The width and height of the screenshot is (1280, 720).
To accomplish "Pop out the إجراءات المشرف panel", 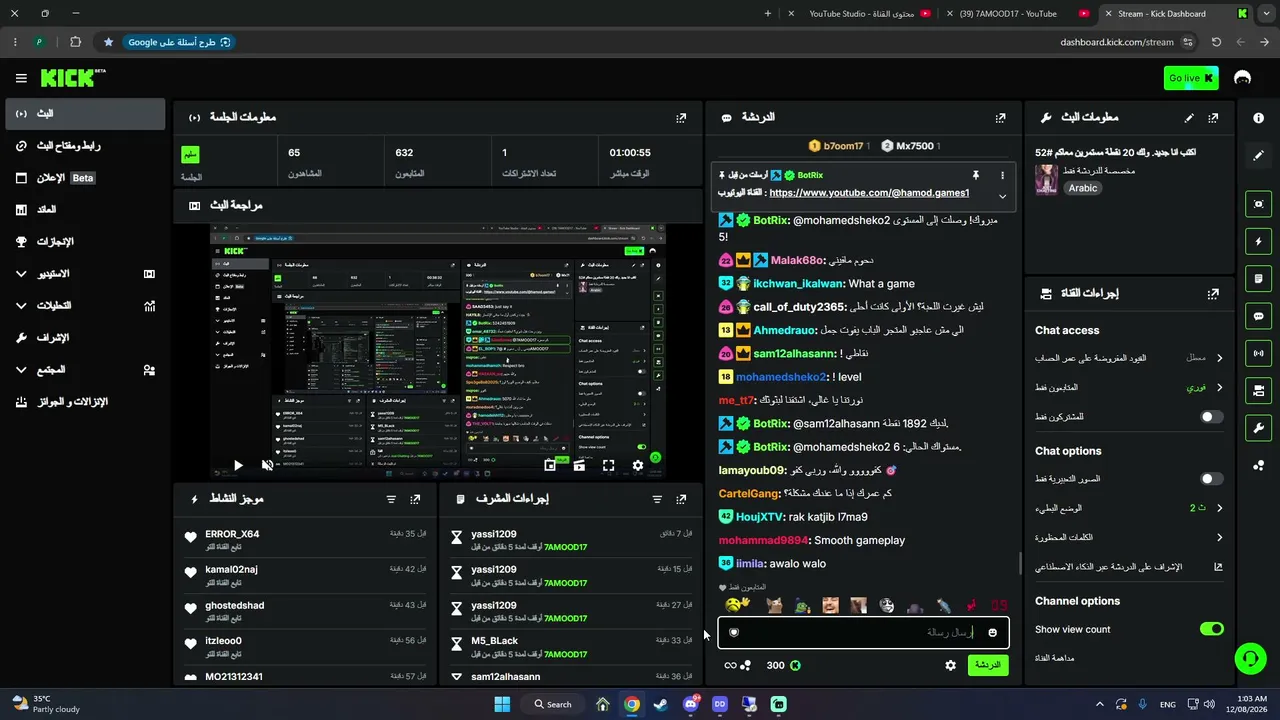I will click(x=681, y=499).
